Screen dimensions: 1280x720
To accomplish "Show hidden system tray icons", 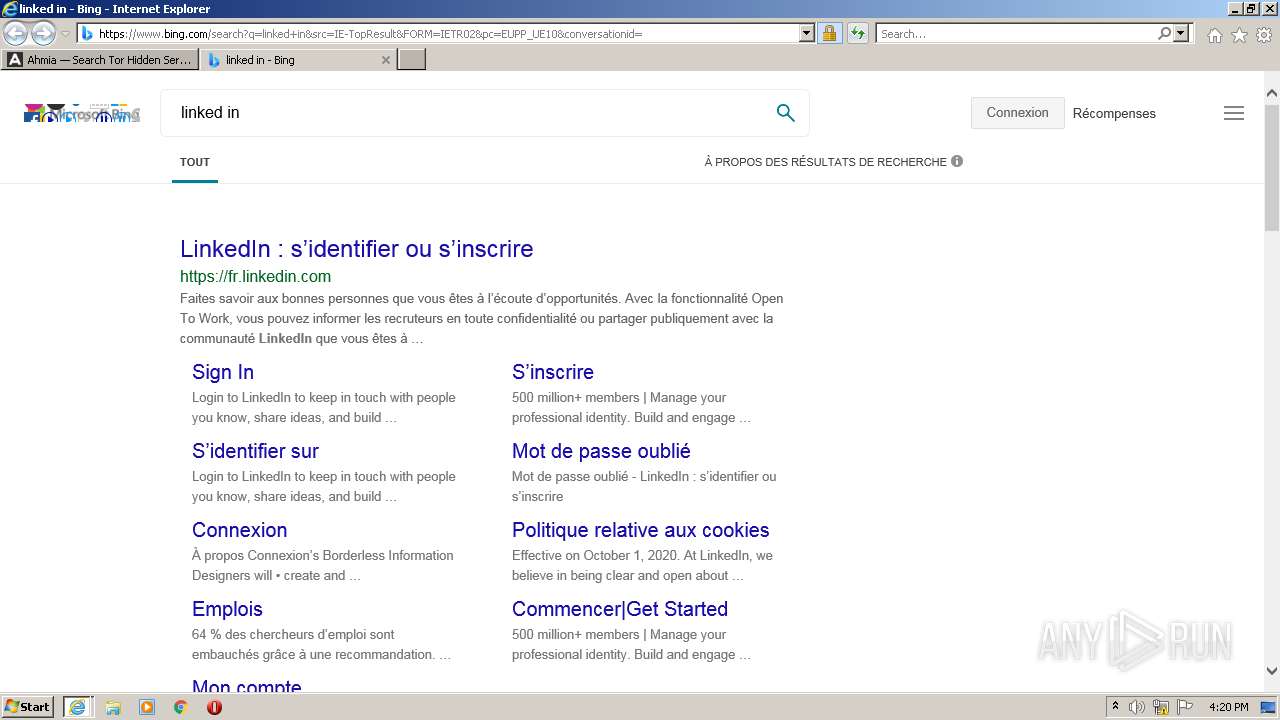I will pos(1115,707).
